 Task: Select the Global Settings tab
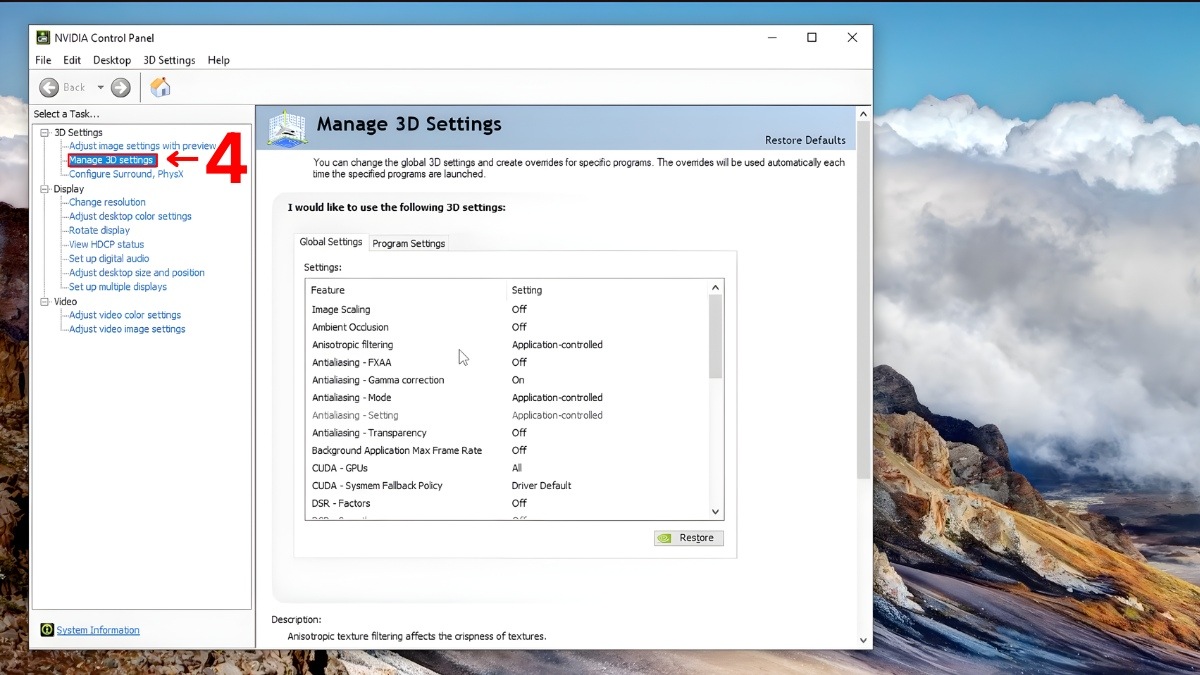[x=331, y=242]
